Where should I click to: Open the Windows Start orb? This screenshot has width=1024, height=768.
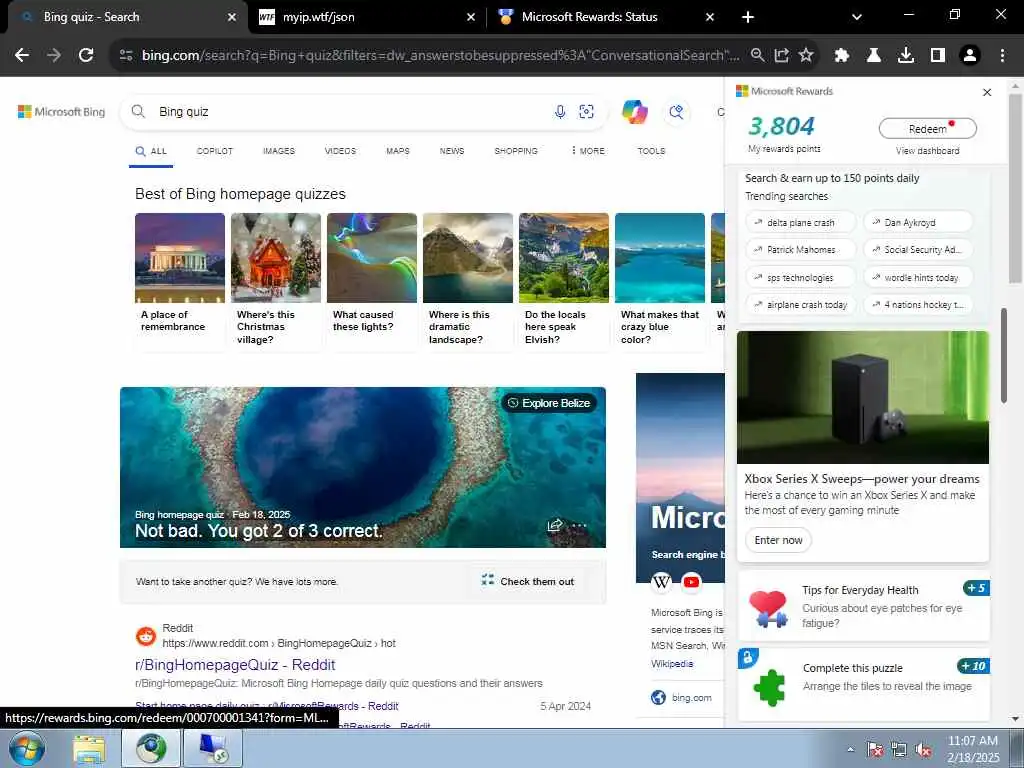(x=27, y=748)
